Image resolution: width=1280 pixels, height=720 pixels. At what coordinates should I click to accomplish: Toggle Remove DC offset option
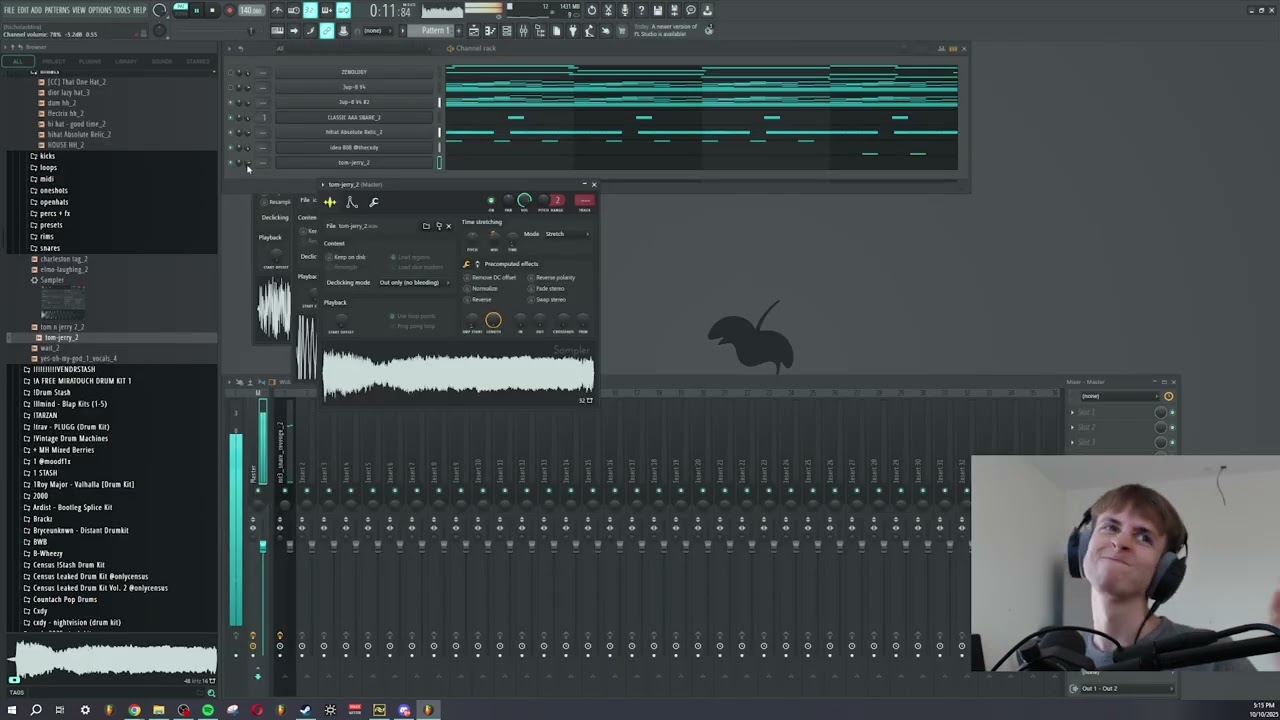coord(490,277)
